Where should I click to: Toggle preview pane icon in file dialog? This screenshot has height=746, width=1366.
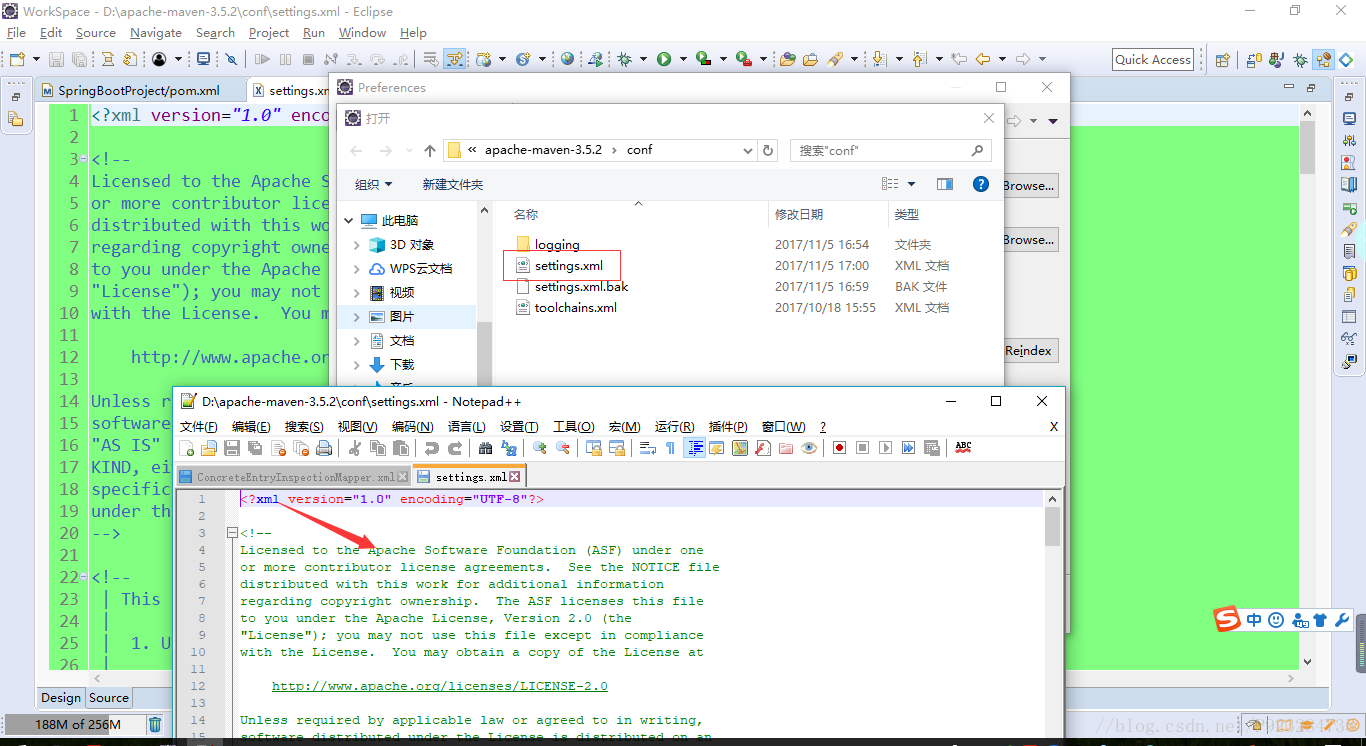(x=945, y=184)
